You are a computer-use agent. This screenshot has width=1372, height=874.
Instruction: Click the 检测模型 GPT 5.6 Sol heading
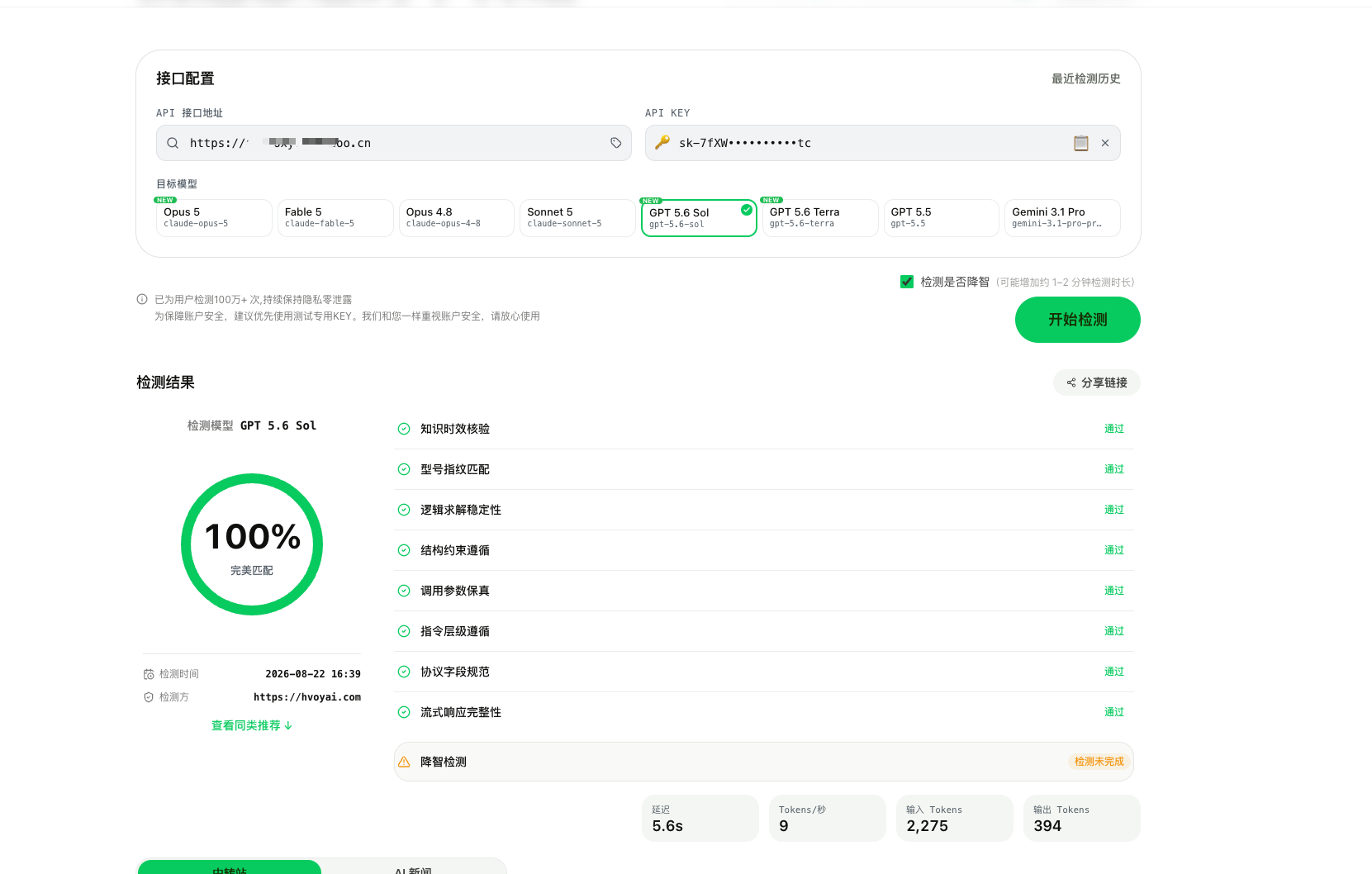click(252, 425)
